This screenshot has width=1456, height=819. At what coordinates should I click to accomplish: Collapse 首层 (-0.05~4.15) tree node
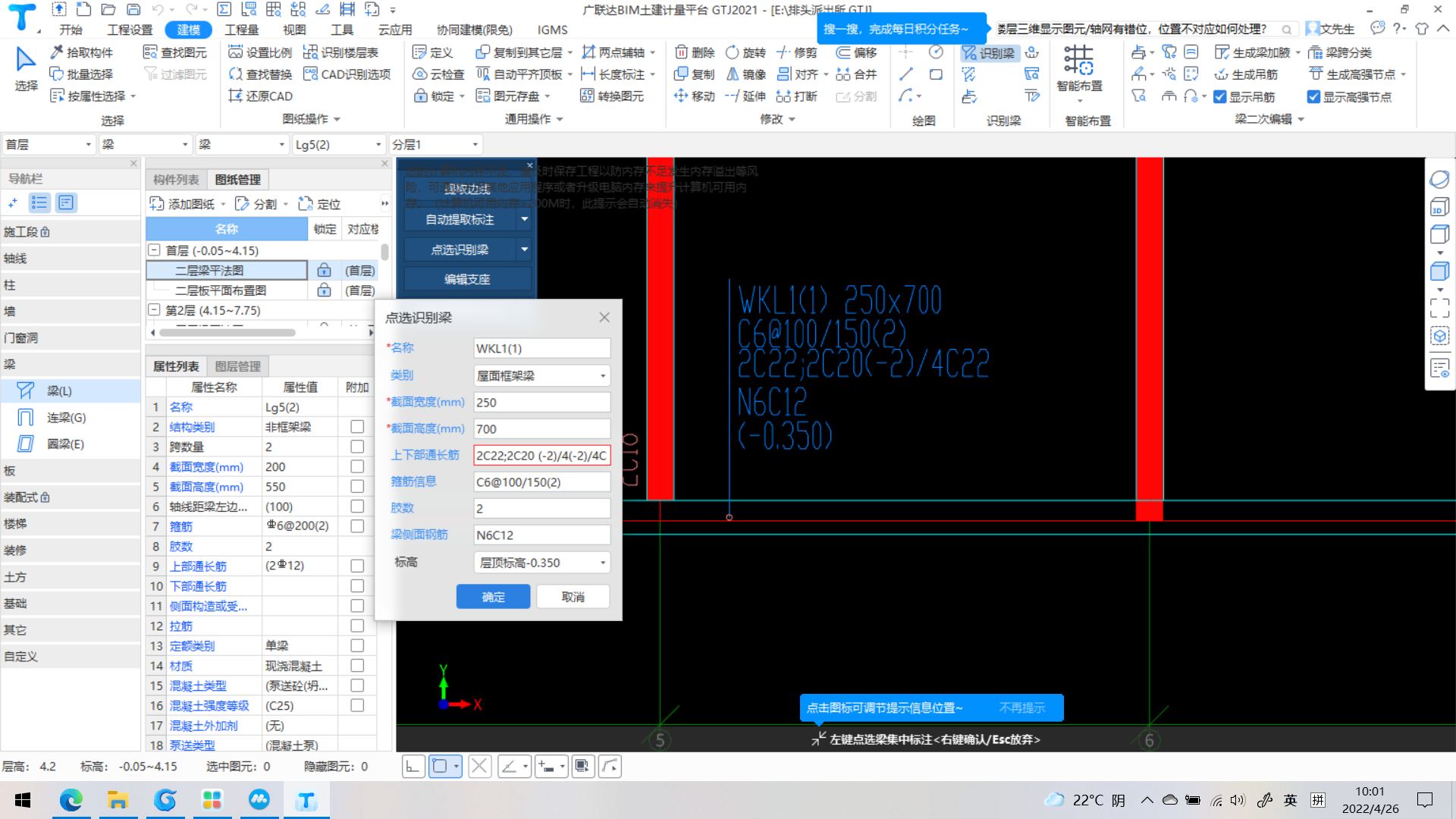point(155,250)
